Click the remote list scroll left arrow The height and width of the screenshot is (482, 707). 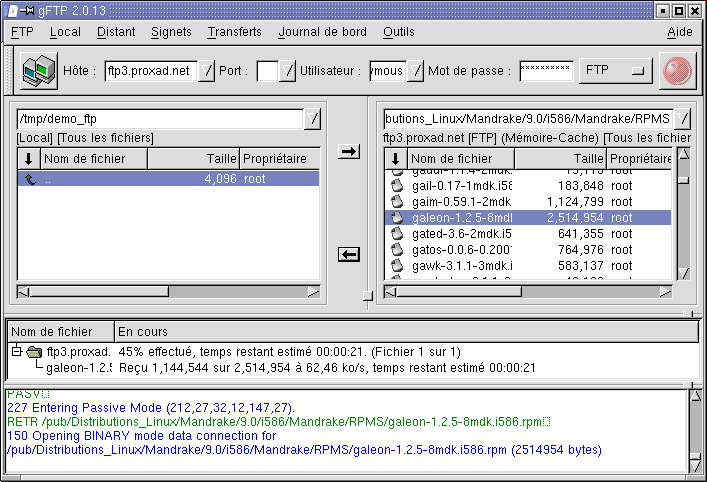(x=390, y=292)
